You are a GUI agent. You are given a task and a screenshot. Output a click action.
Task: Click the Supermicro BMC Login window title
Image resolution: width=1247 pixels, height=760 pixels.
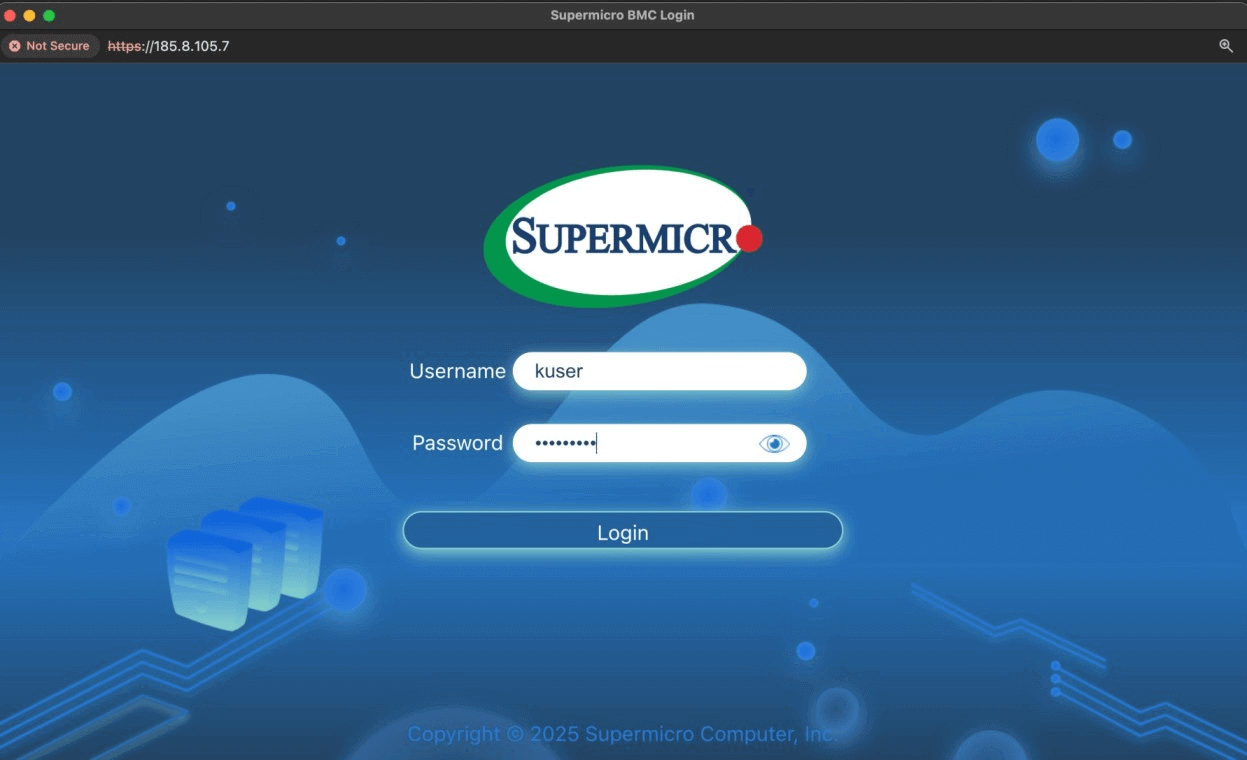coord(622,15)
